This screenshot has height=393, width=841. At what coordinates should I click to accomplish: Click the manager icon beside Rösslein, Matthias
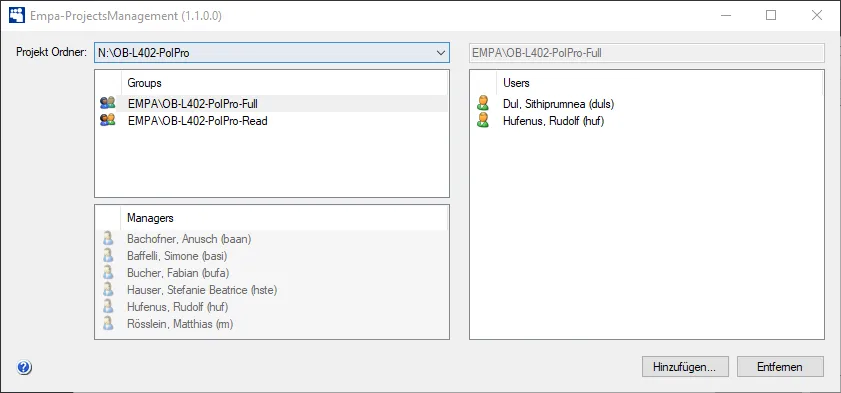coord(108,324)
